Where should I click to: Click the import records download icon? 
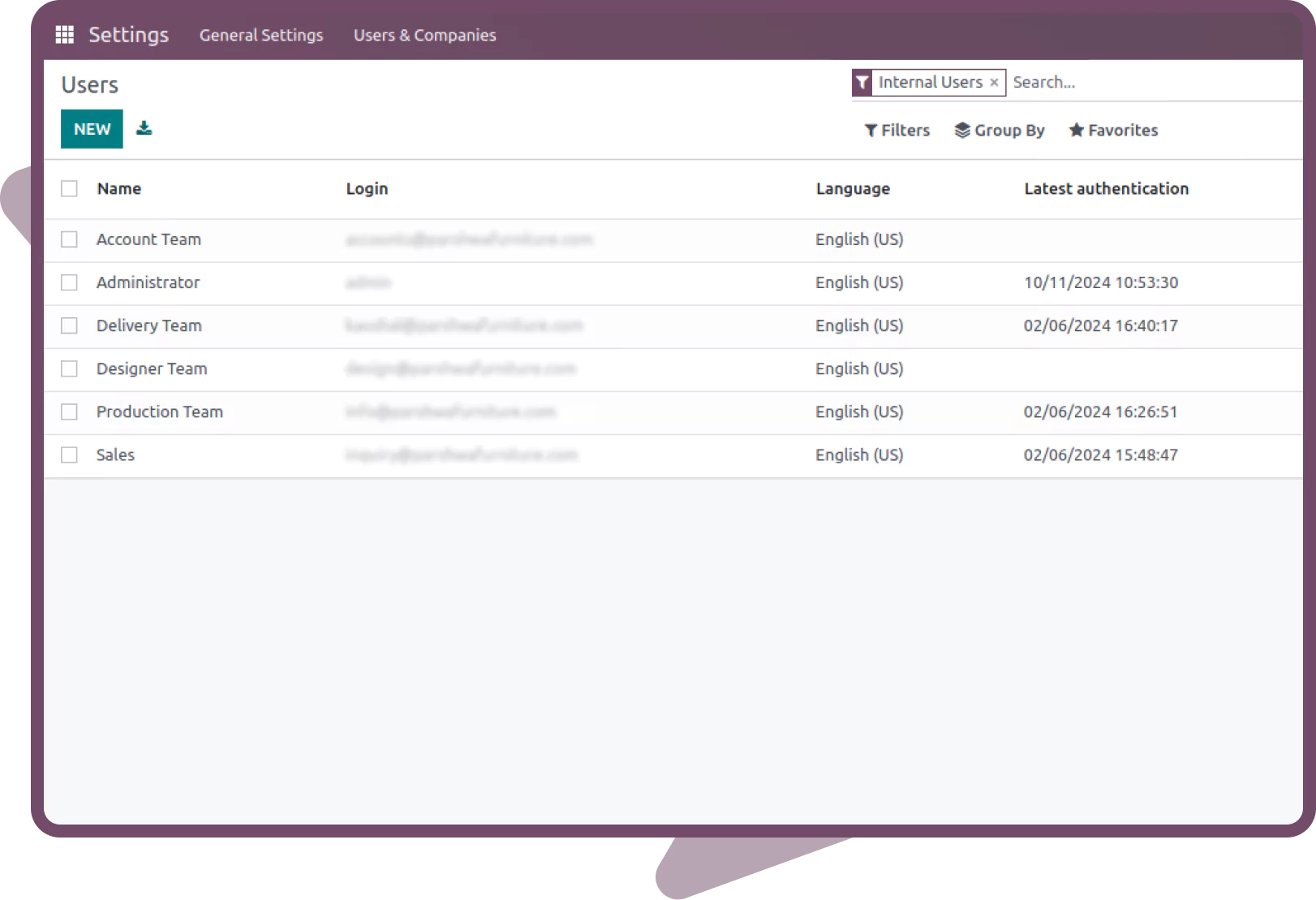click(144, 128)
